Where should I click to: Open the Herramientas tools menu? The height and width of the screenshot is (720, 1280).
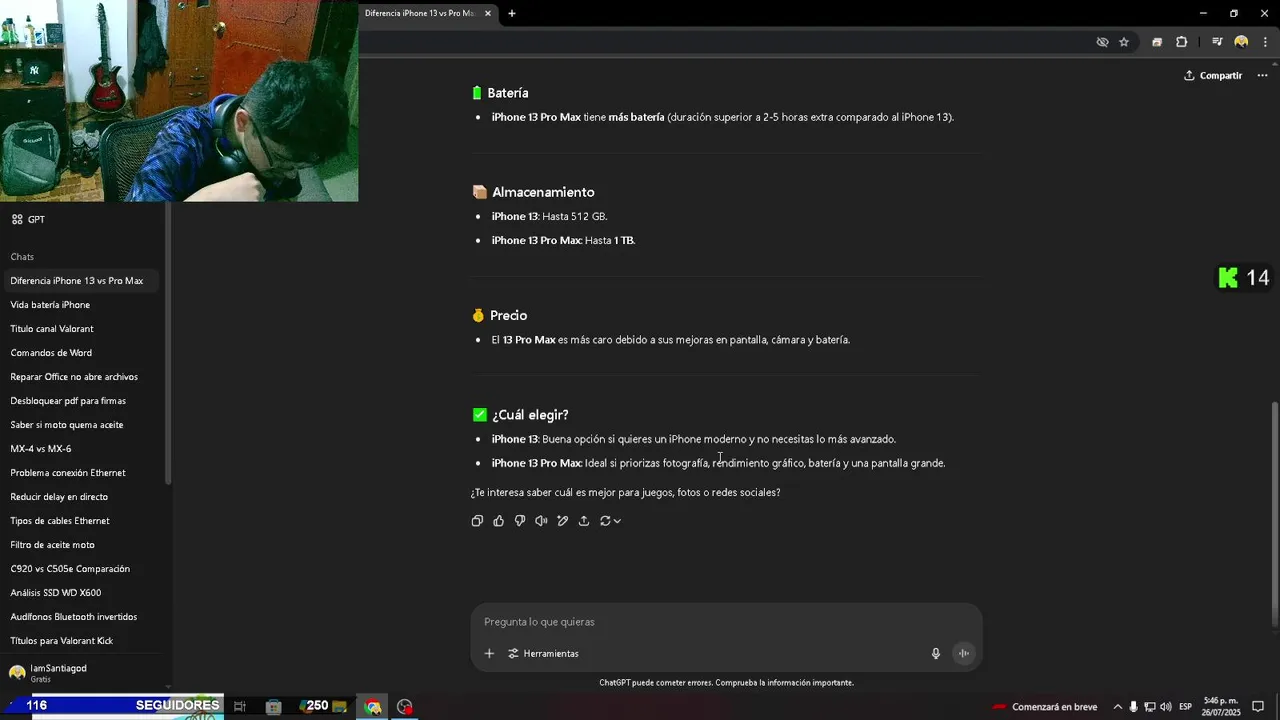tap(543, 653)
